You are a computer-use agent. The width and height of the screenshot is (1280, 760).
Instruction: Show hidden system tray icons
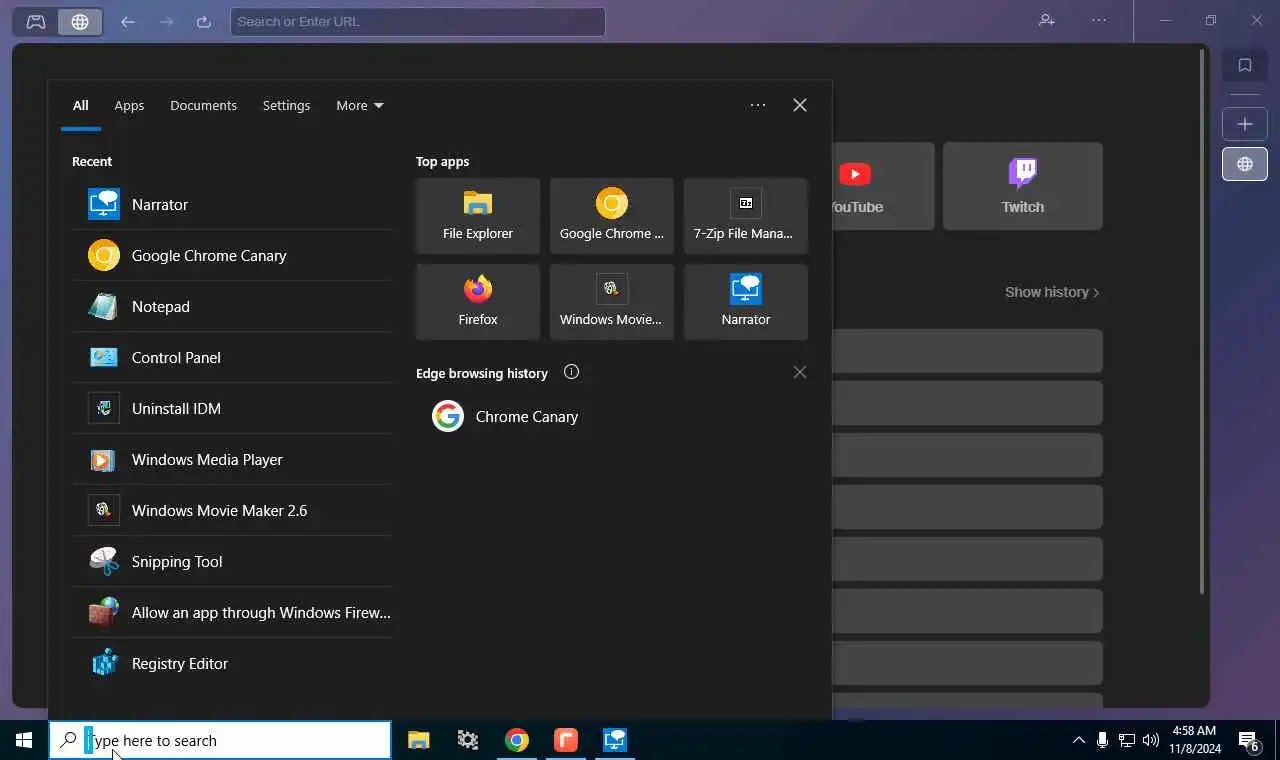[1079, 740]
